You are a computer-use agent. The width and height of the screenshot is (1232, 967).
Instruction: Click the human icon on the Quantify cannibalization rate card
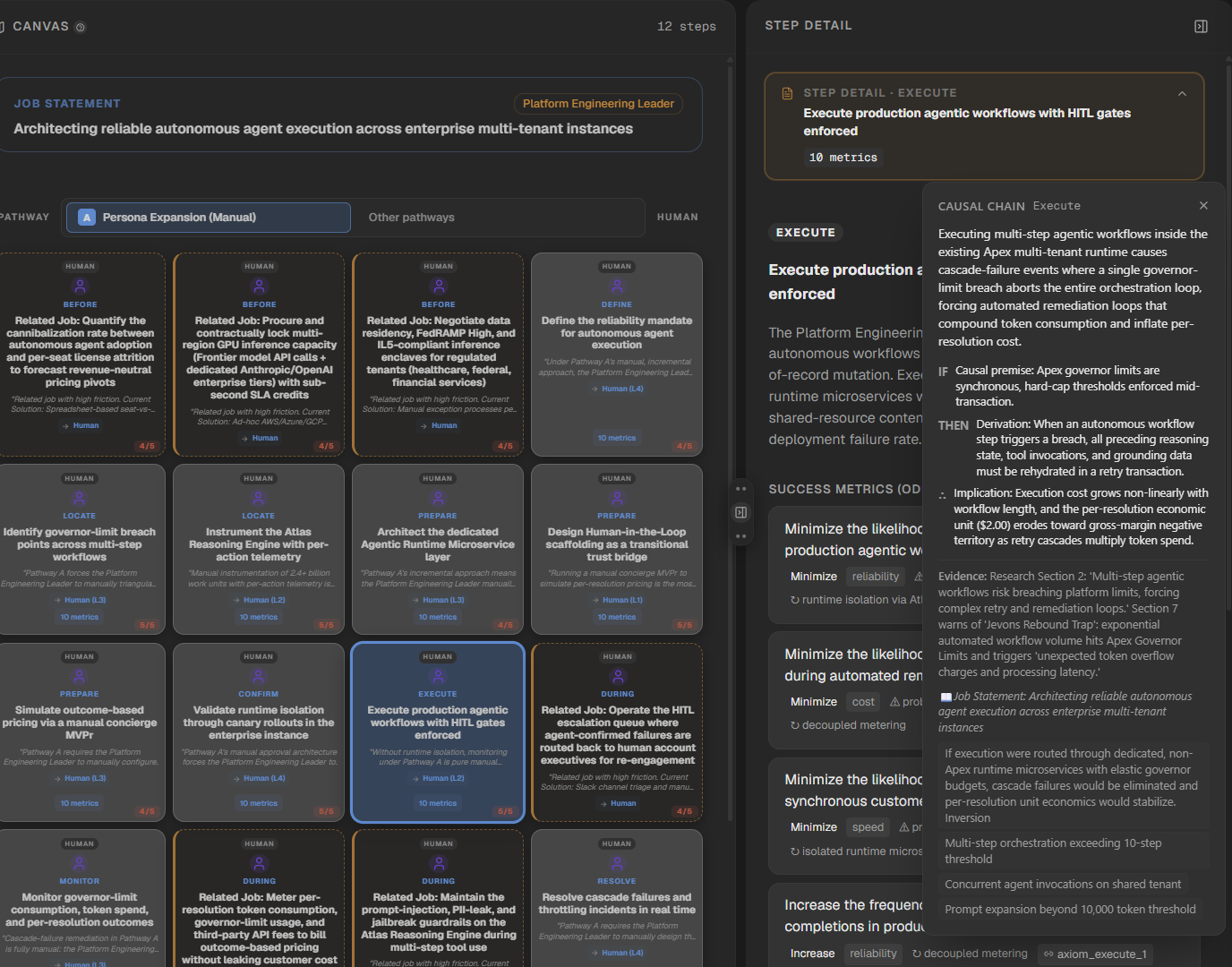coord(80,287)
